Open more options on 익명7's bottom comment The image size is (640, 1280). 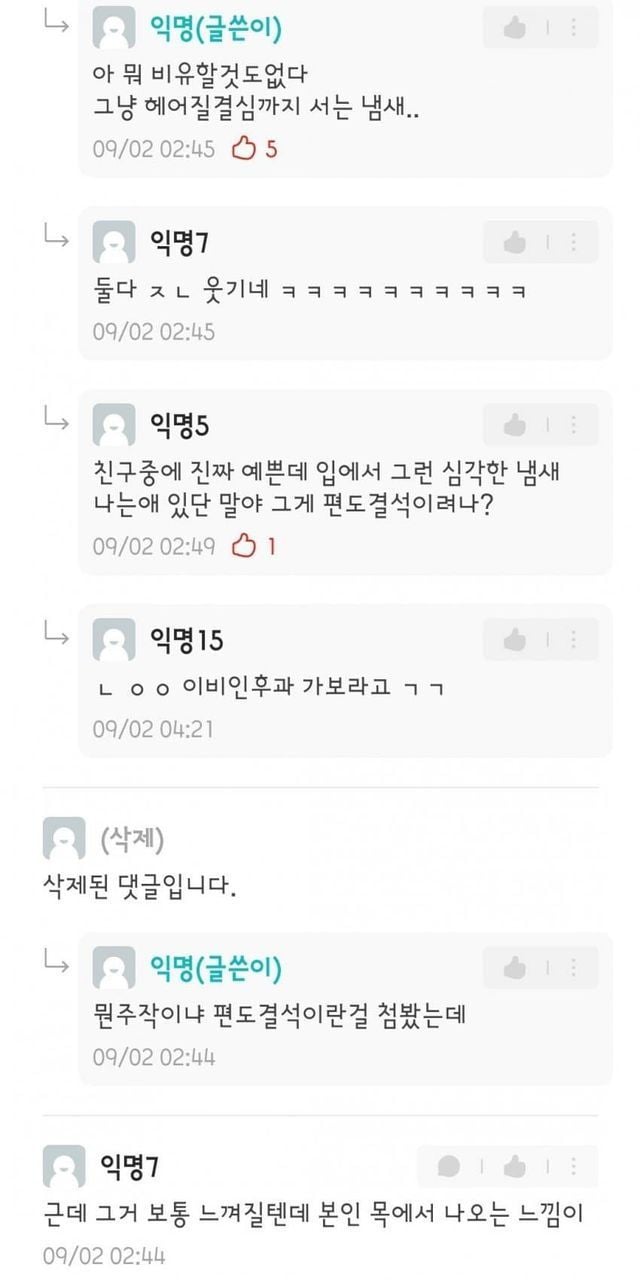tap(574, 1166)
